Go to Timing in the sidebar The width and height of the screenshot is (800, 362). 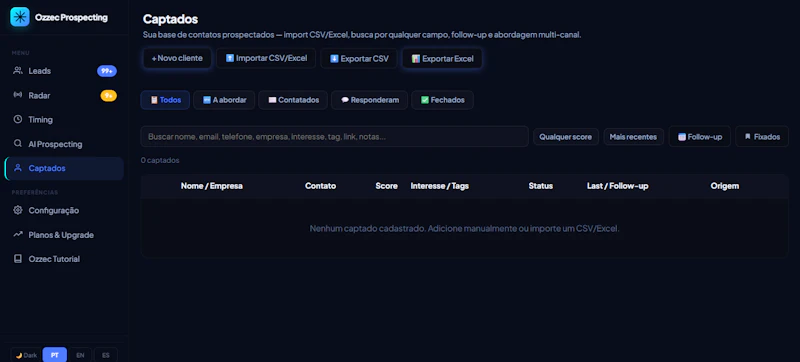point(64,119)
